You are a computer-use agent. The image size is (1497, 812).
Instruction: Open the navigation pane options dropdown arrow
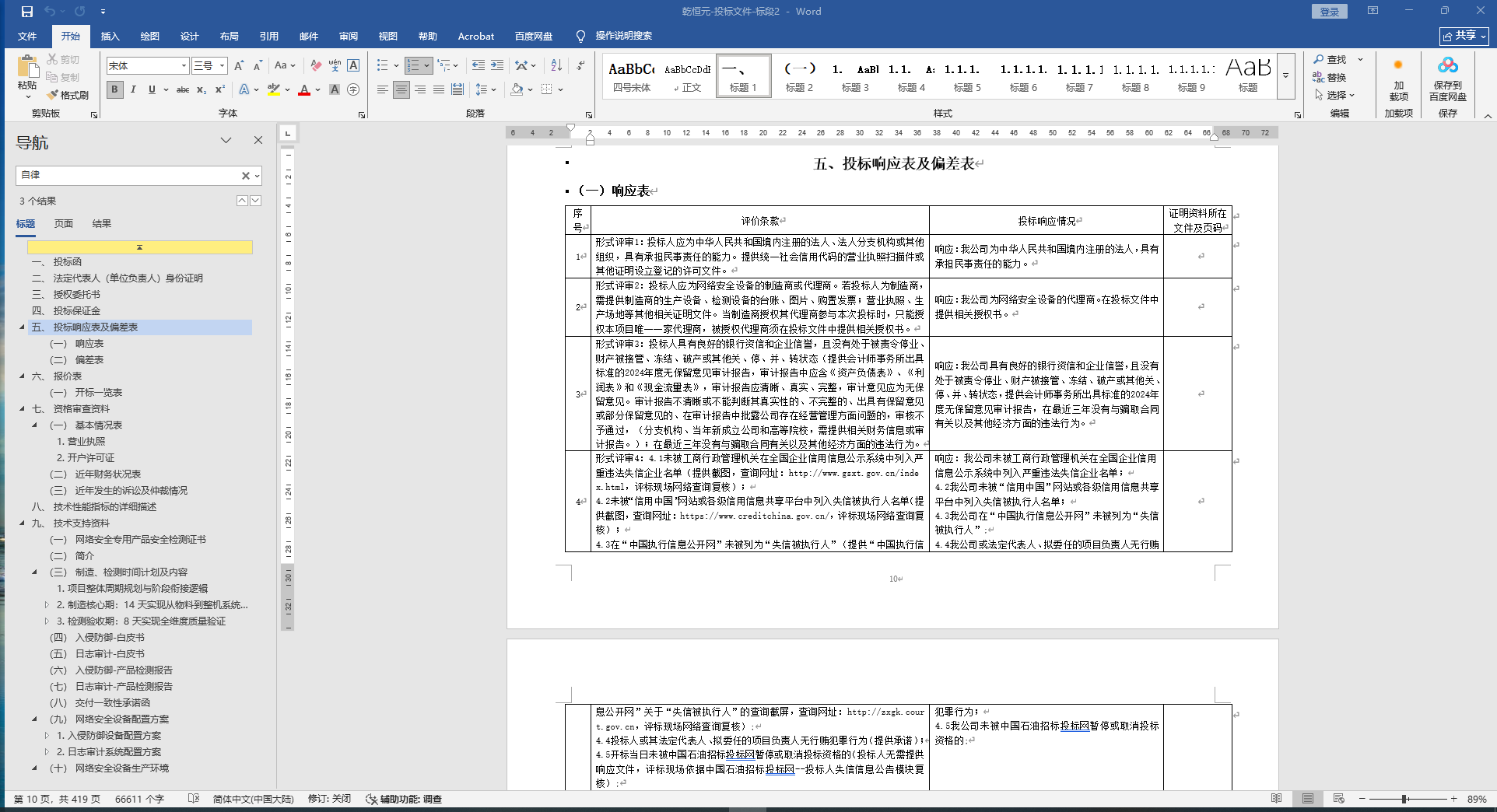[226, 140]
